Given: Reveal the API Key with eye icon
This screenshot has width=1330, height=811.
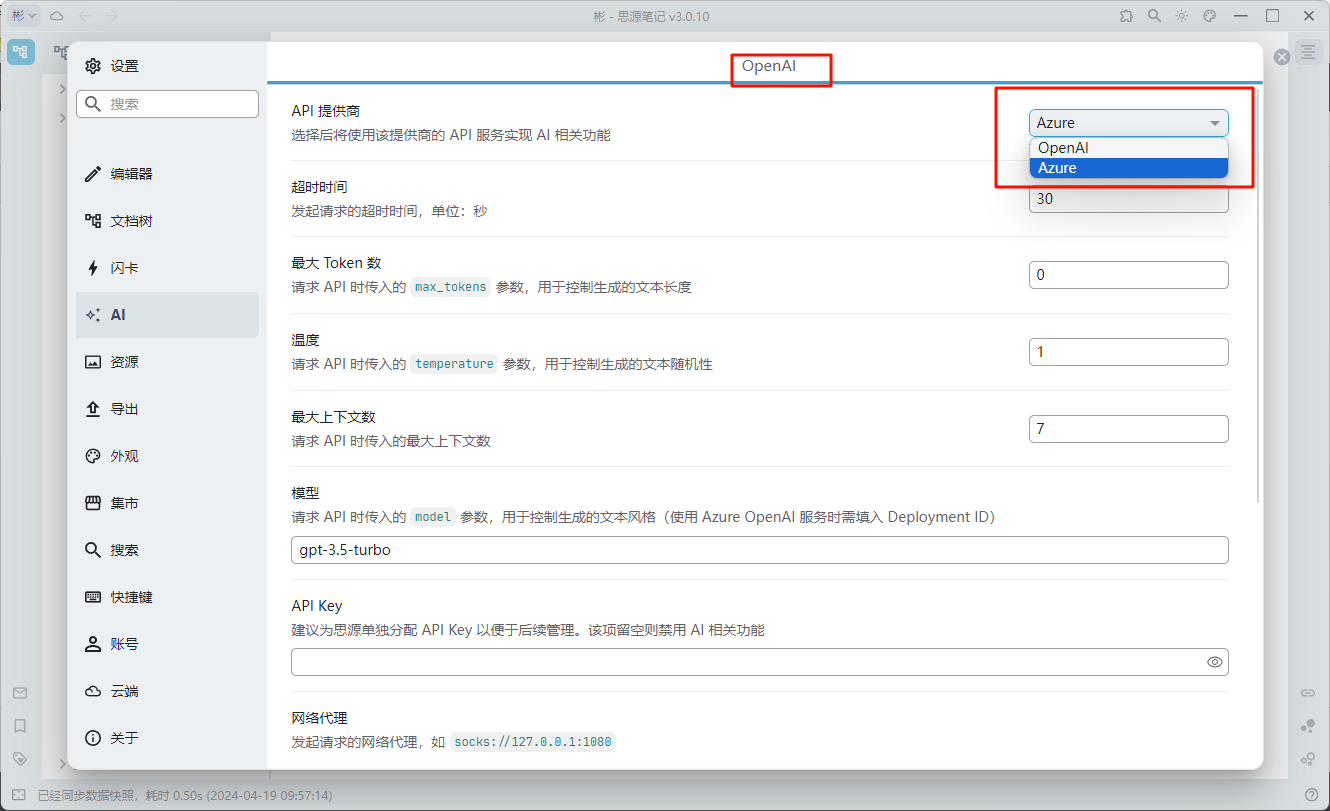Looking at the screenshot, I should (x=1215, y=662).
